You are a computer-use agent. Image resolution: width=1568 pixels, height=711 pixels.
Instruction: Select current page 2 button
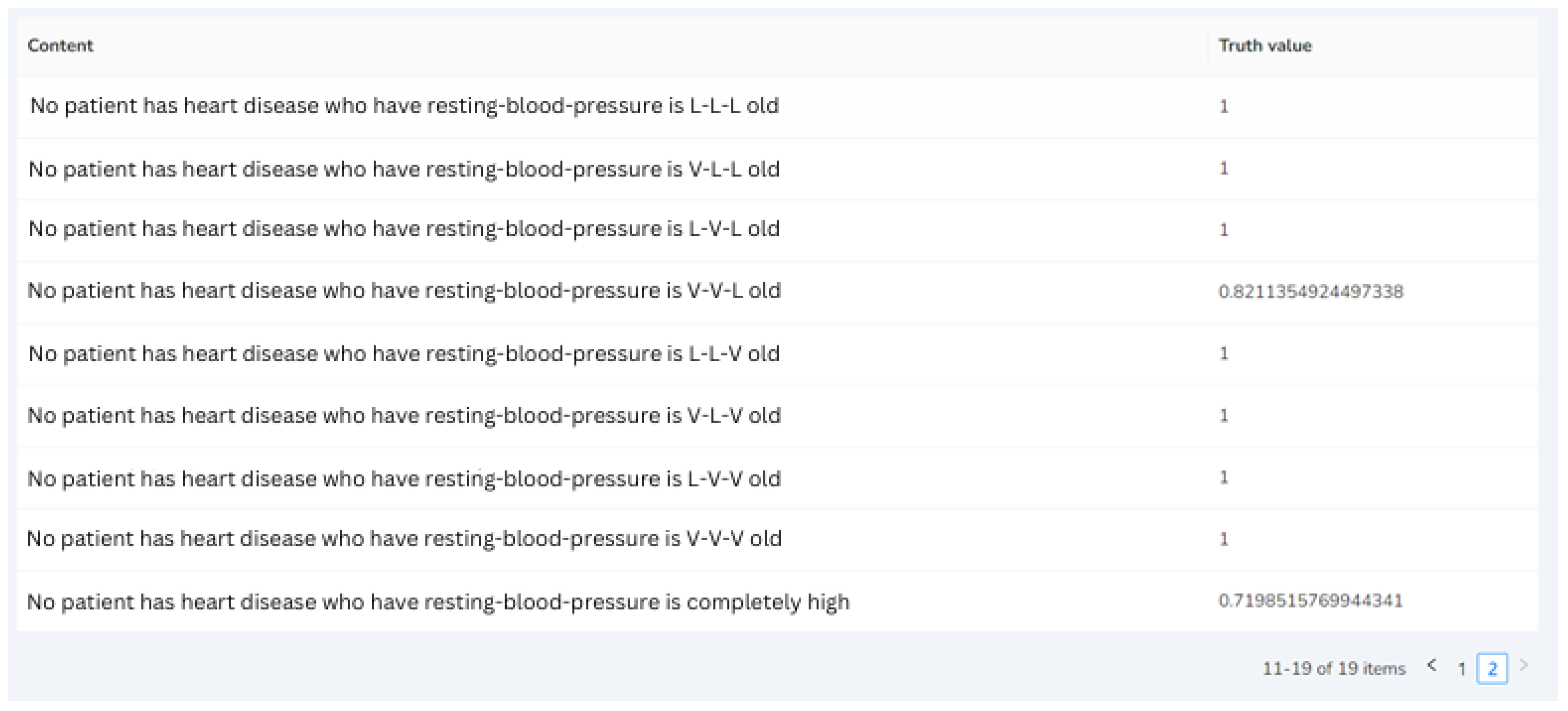[x=1492, y=669]
